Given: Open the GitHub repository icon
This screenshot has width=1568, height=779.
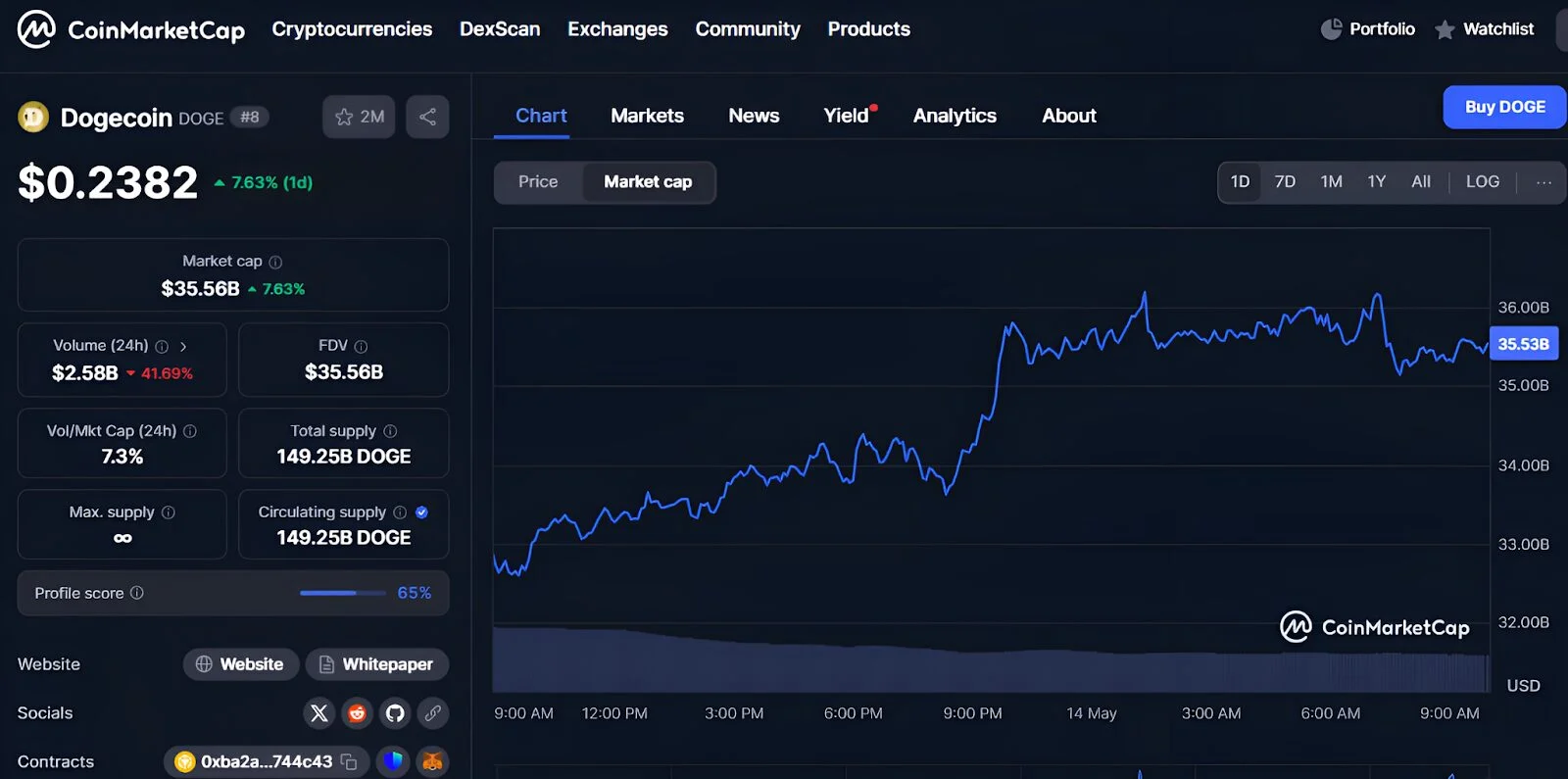Looking at the screenshot, I should pyautogui.click(x=395, y=713).
